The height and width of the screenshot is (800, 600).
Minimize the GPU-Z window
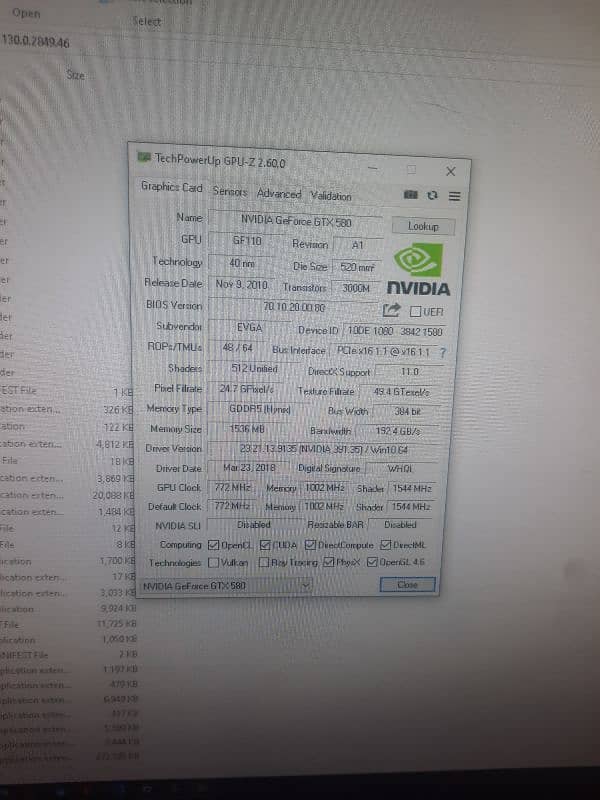click(x=373, y=167)
